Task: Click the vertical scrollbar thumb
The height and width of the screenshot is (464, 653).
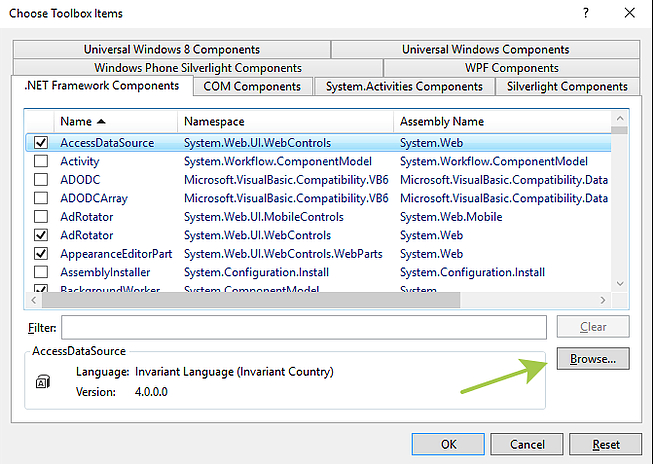Action: (x=620, y=130)
